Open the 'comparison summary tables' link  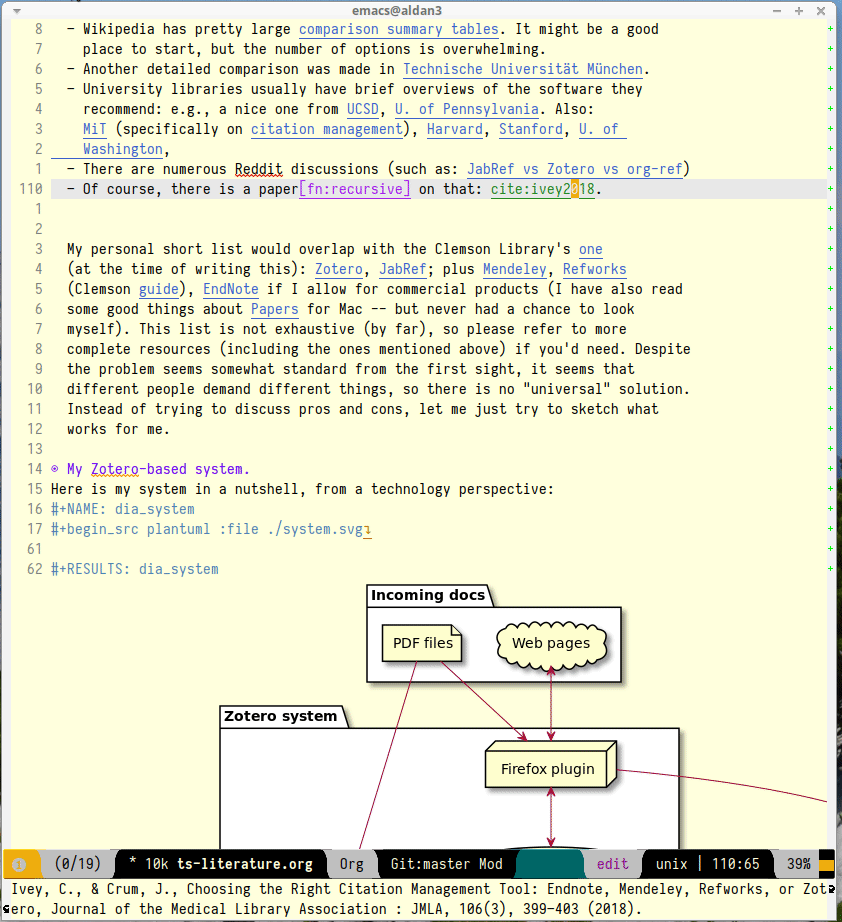coord(399,29)
